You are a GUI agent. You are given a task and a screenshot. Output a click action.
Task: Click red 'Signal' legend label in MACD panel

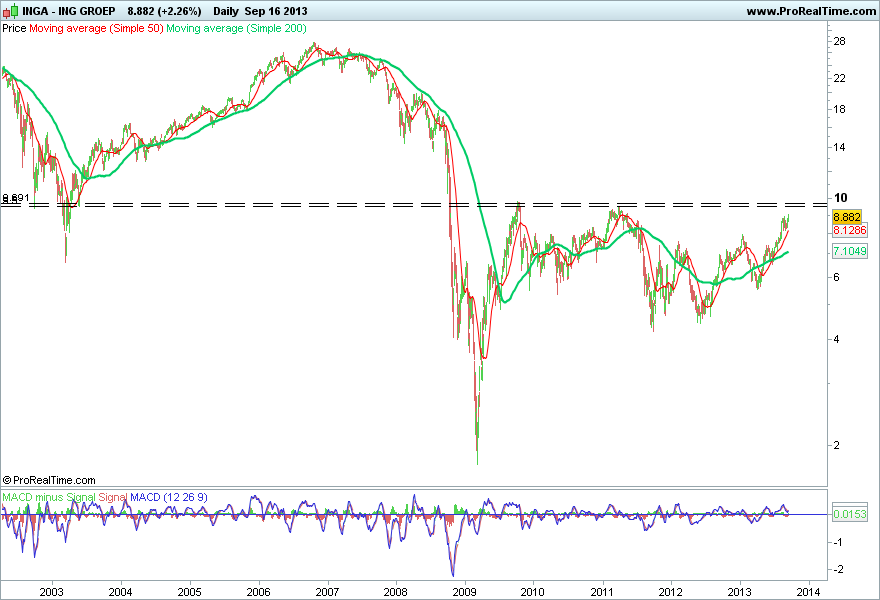tap(113, 497)
